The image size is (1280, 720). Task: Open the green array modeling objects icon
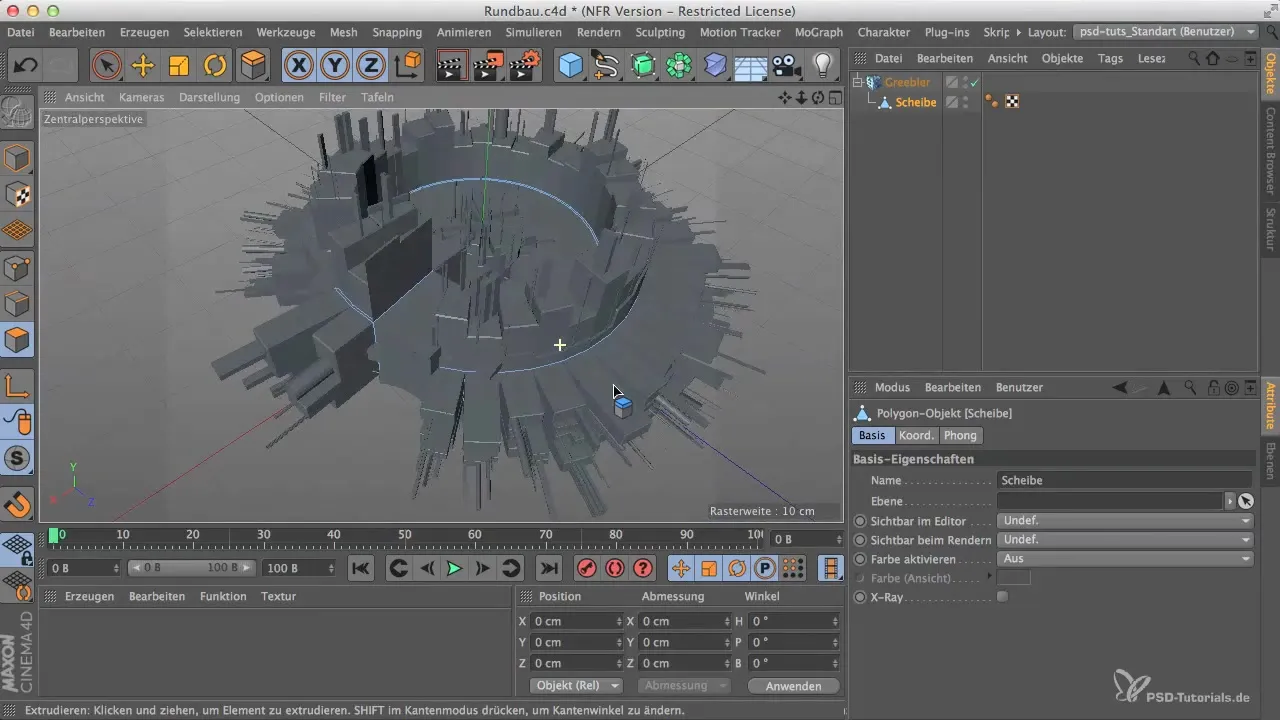[x=679, y=66]
